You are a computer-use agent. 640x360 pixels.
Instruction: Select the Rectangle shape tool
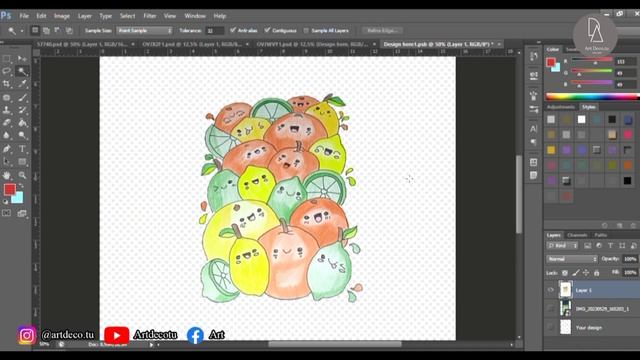[22, 162]
